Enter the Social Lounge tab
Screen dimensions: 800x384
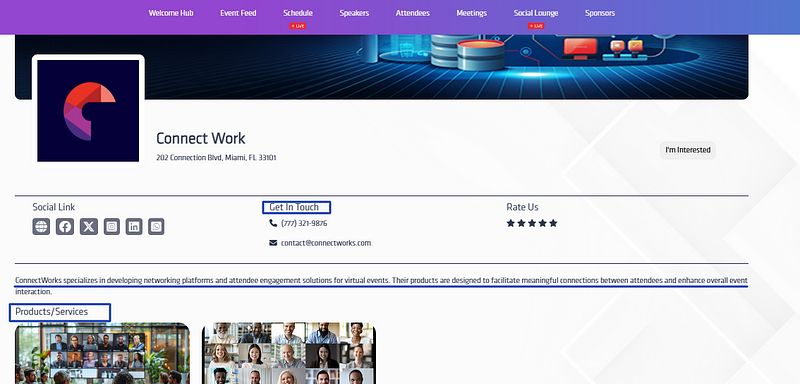(536, 13)
